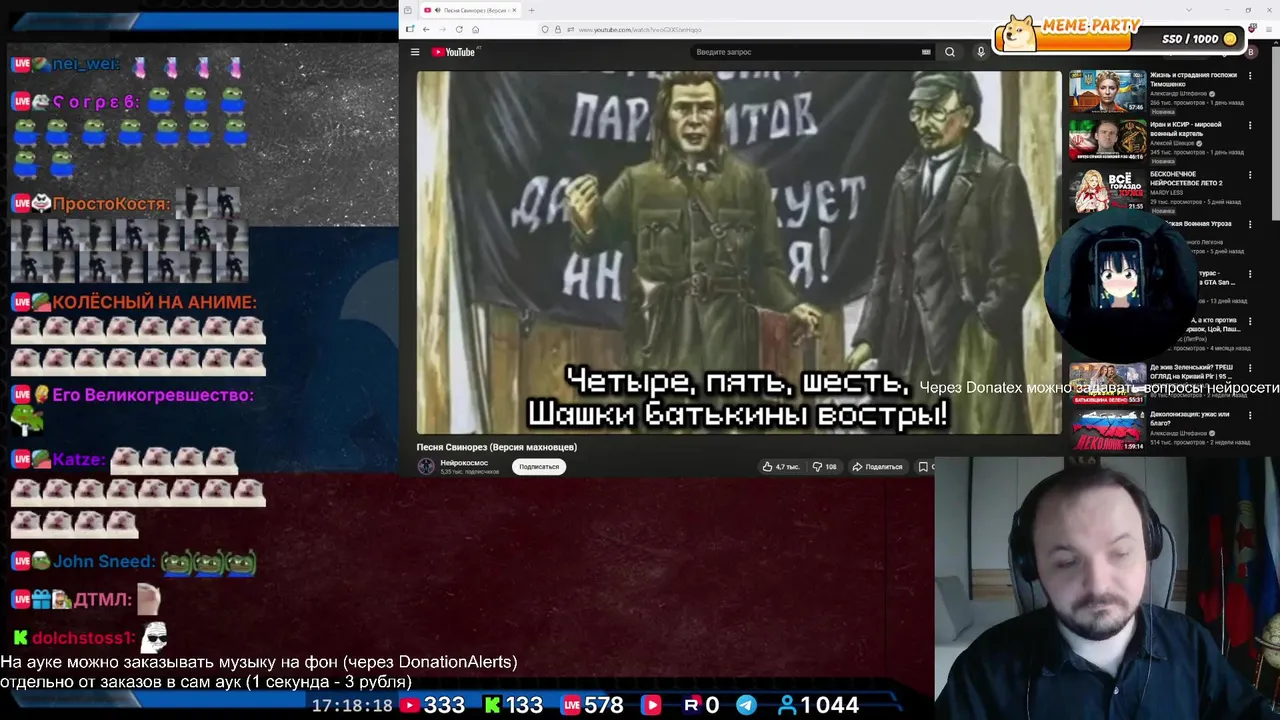
Task: Click chat username 'dolchstoss1'
Action: point(83,638)
